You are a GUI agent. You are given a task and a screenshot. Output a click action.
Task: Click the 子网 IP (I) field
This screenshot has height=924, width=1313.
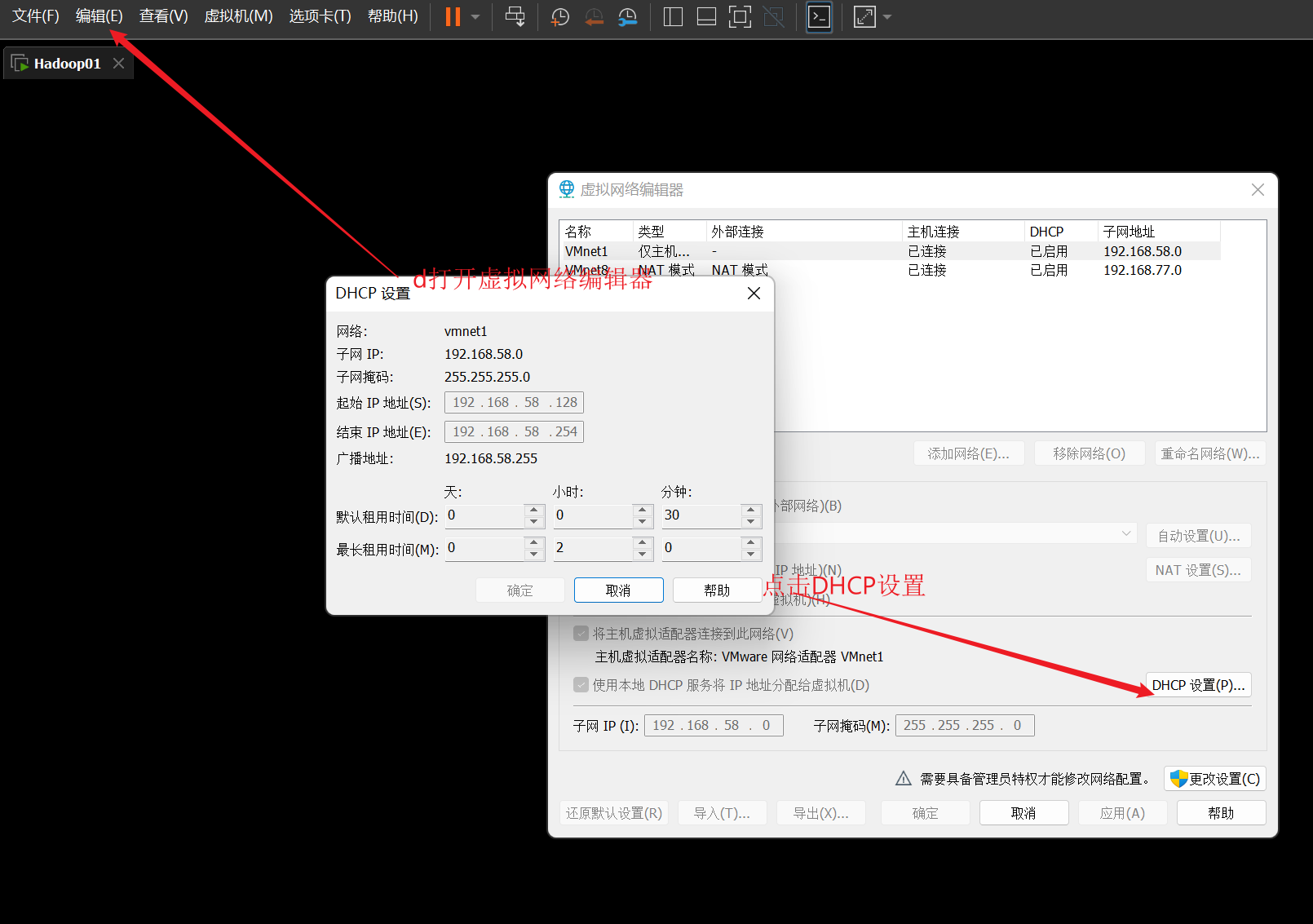coord(714,726)
